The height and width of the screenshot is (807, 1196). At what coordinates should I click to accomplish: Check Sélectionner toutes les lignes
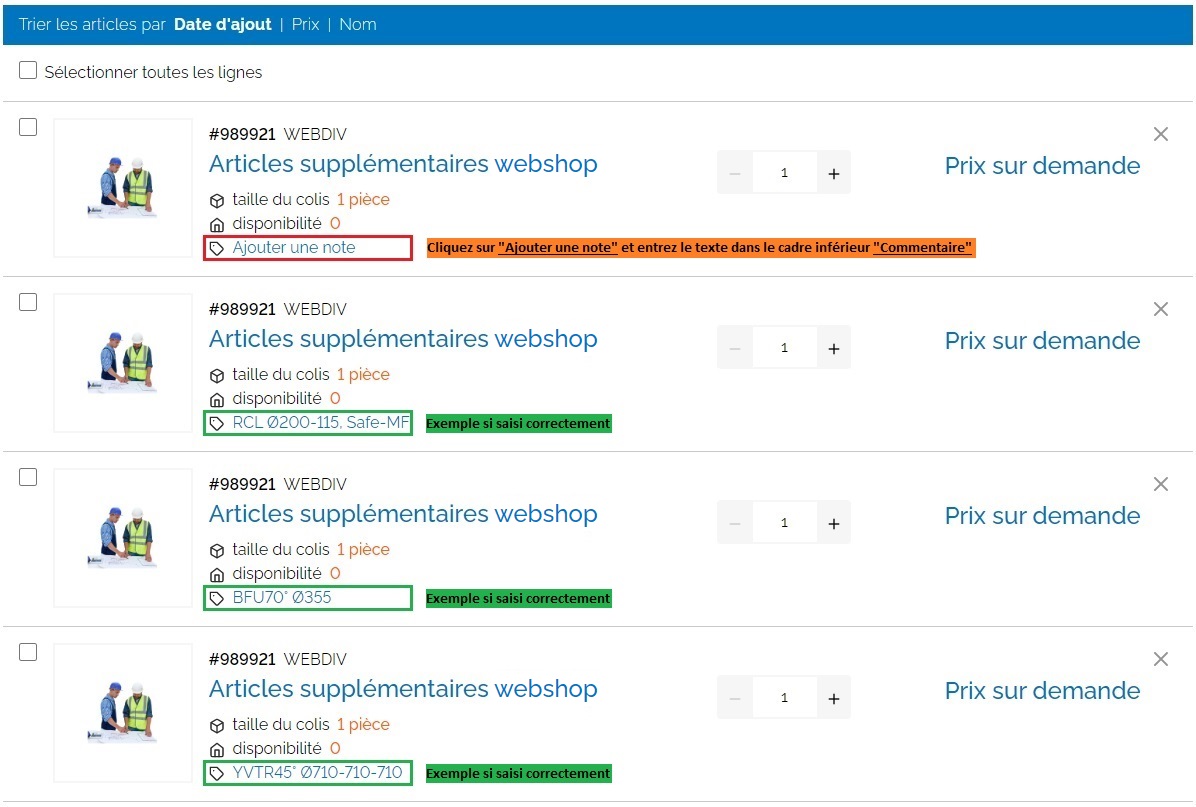(x=28, y=71)
